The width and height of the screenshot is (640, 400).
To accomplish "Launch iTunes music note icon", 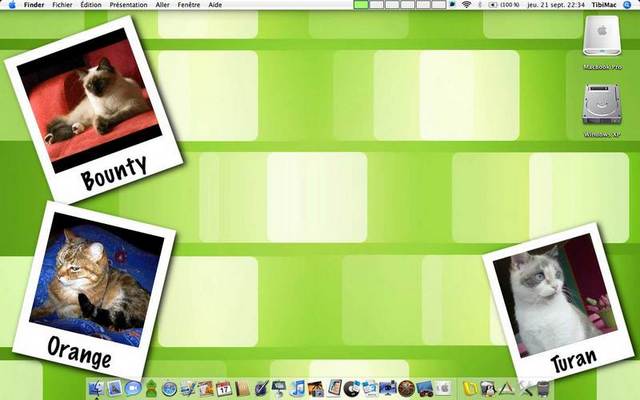I will click(x=298, y=388).
